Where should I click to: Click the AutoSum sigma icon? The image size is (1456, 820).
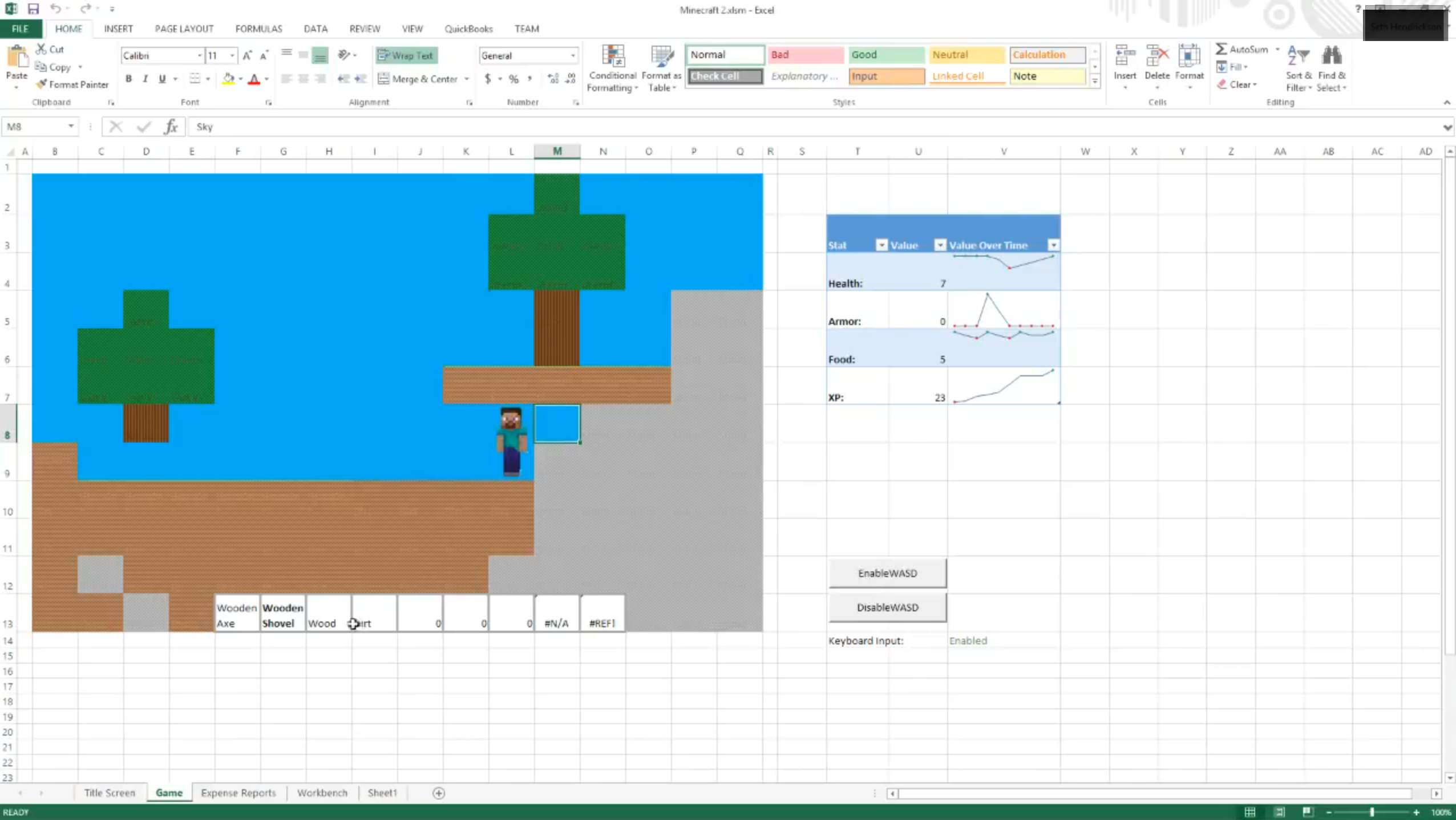coord(1220,49)
